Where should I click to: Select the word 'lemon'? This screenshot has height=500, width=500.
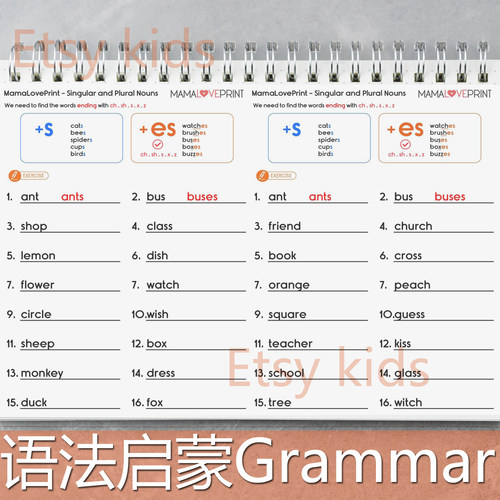pyautogui.click(x=38, y=256)
